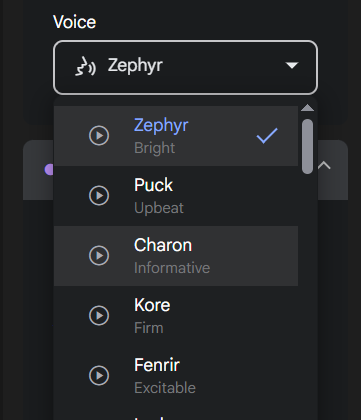Click the blue checkmark next to Zephyr
Image resolution: width=361 pixels, height=420 pixels.
tap(267, 136)
